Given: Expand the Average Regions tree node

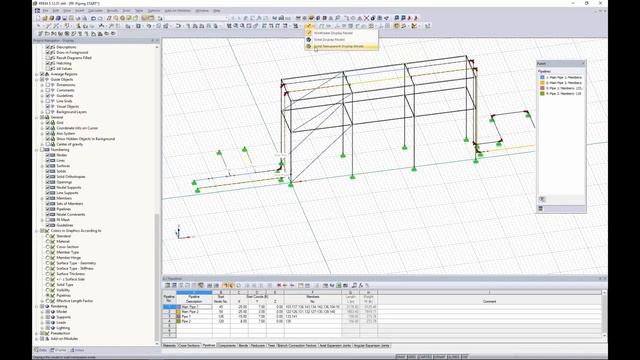Looking at the screenshot, I should point(37,74).
